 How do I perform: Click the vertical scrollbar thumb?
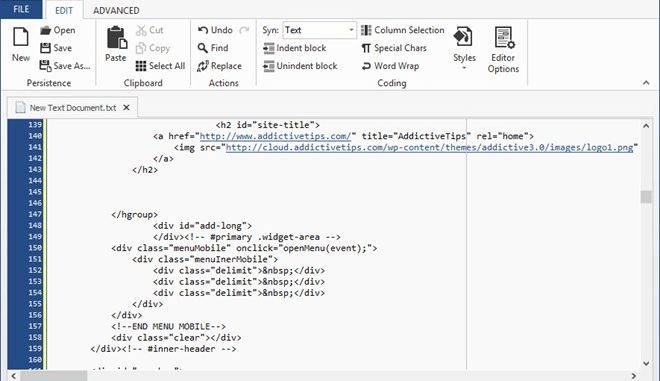pos(646,197)
